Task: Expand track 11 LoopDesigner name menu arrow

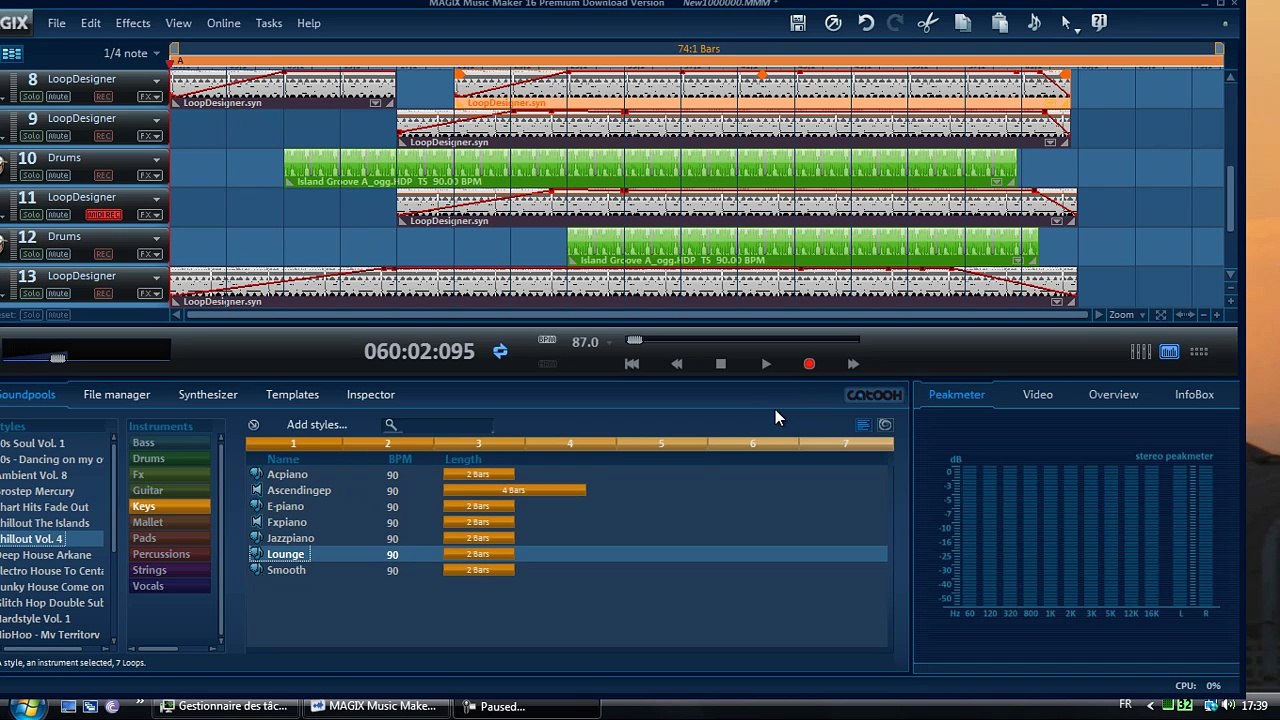Action: point(156,199)
